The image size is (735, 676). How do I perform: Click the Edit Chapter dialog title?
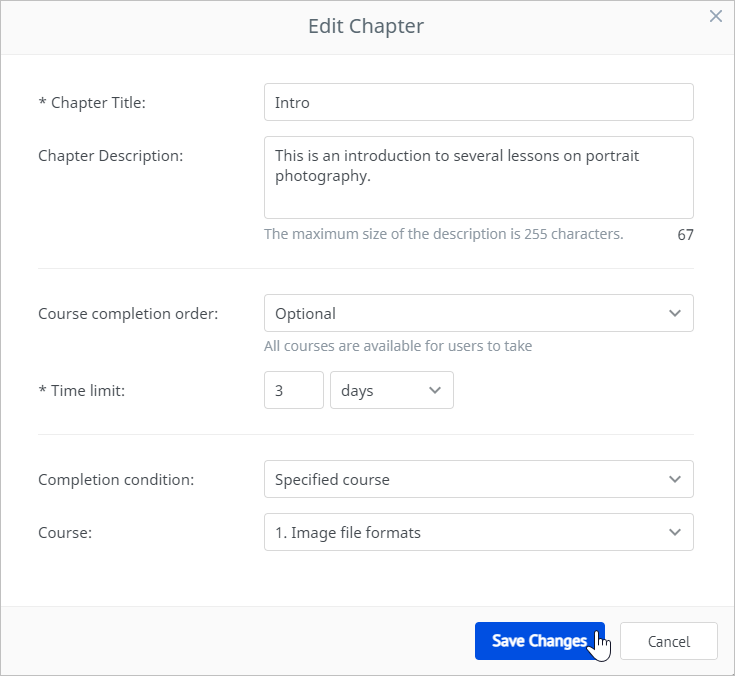(366, 27)
